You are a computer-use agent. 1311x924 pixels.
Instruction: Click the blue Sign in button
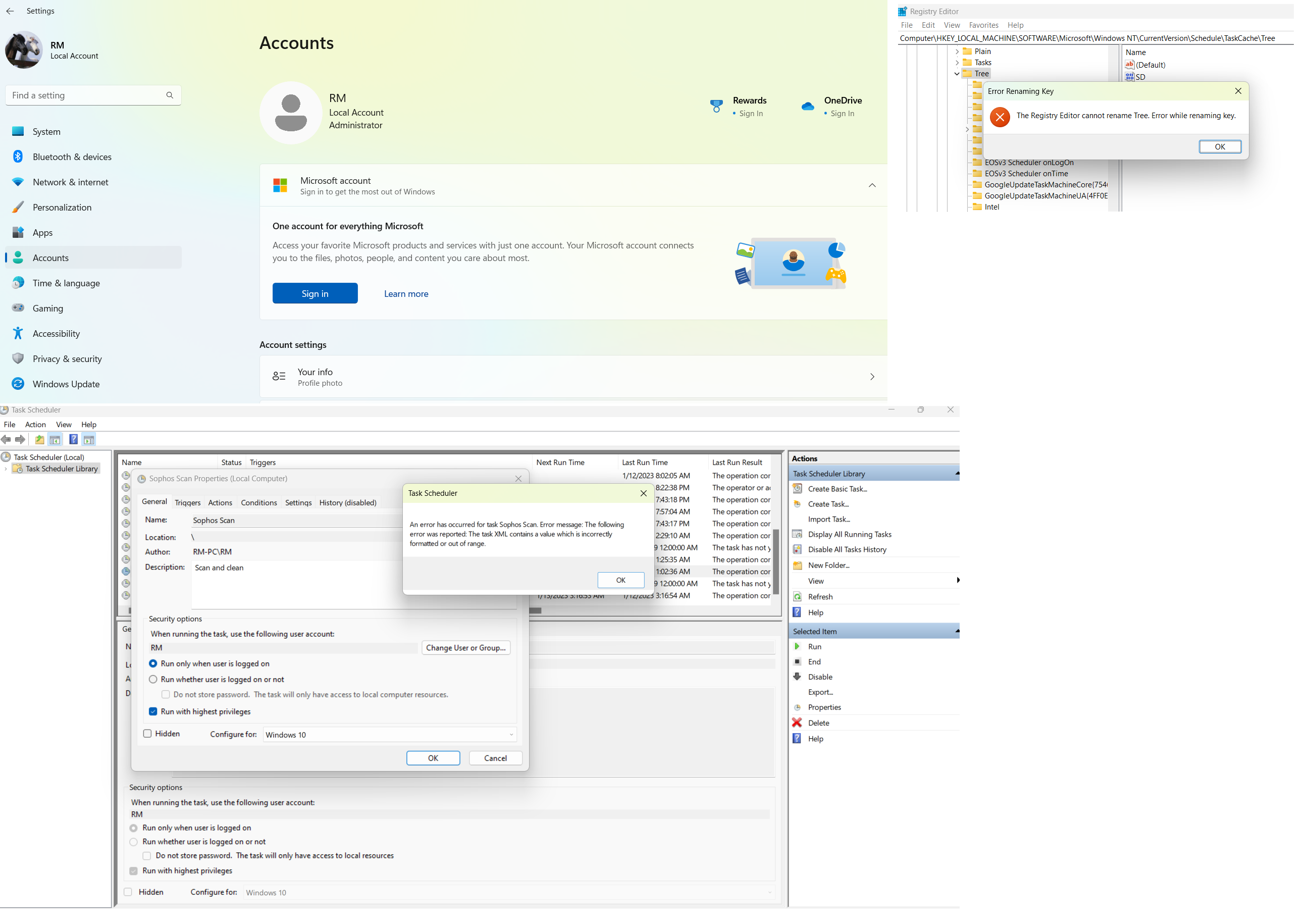pos(314,293)
